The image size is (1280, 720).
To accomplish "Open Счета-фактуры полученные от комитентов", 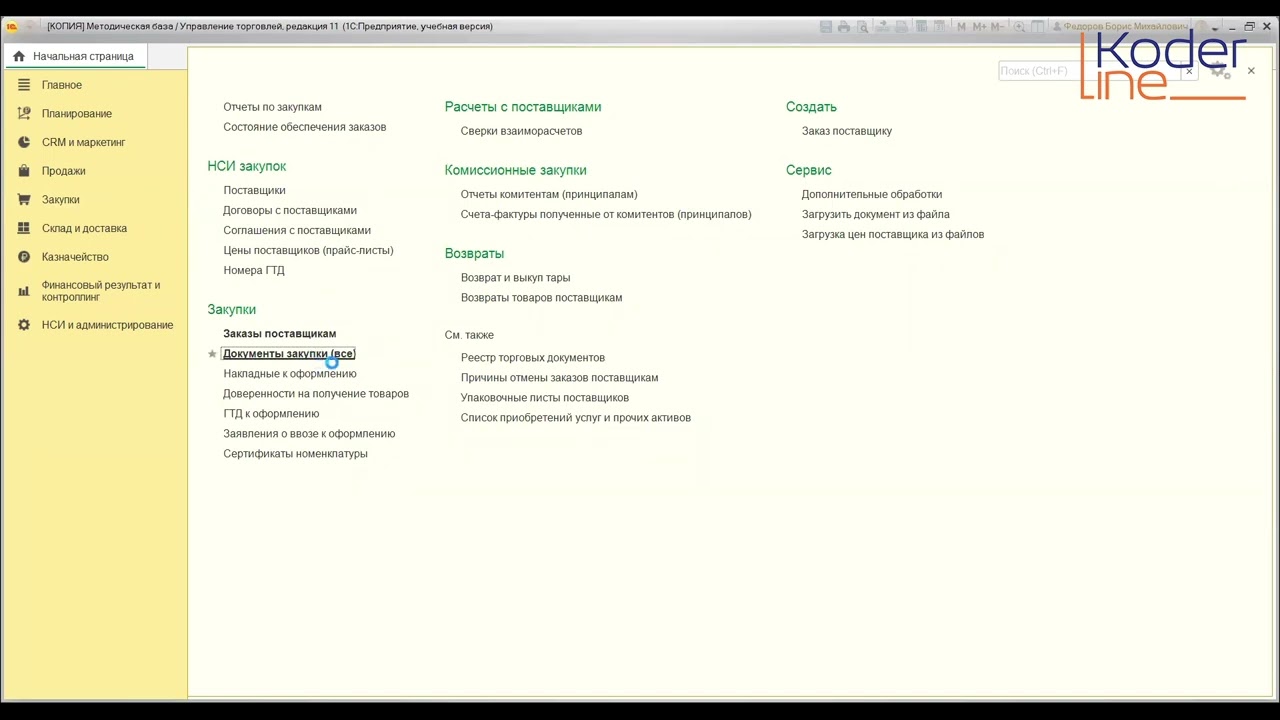I will (x=606, y=214).
